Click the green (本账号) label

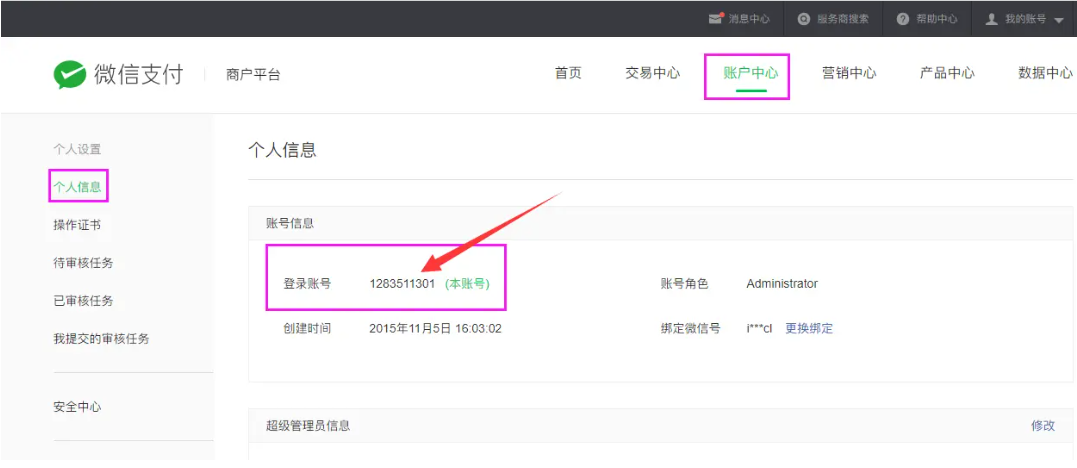point(467,284)
